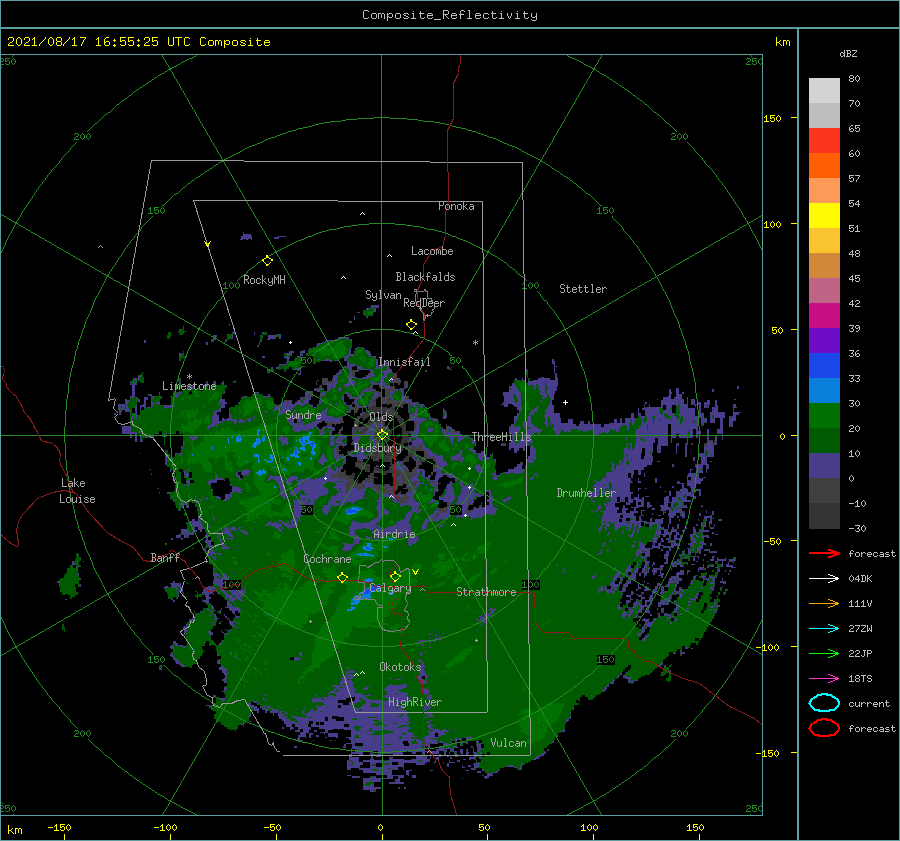
Task: Click the Blackfalds city label
Action: [425, 277]
